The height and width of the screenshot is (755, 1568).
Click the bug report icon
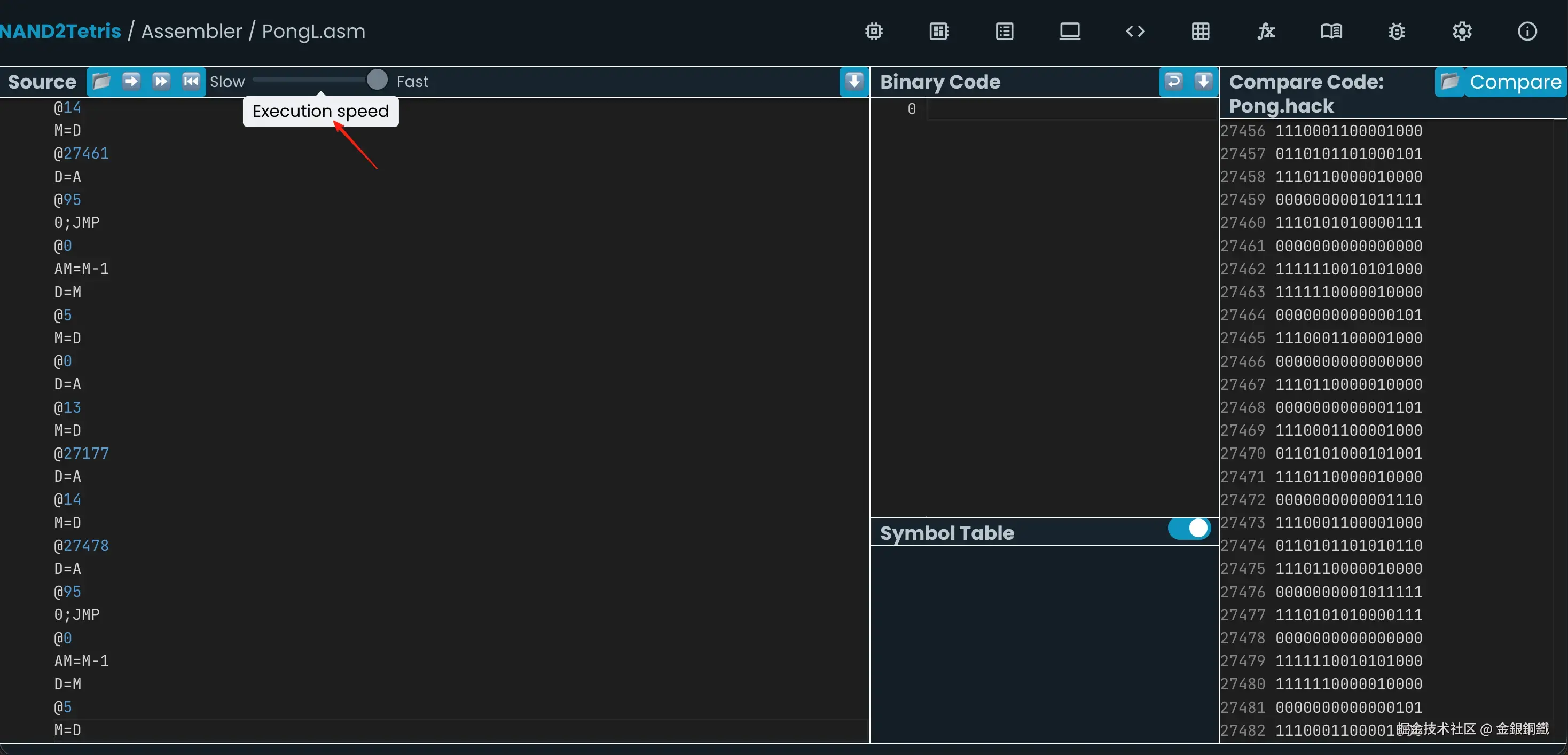pos(1397,31)
